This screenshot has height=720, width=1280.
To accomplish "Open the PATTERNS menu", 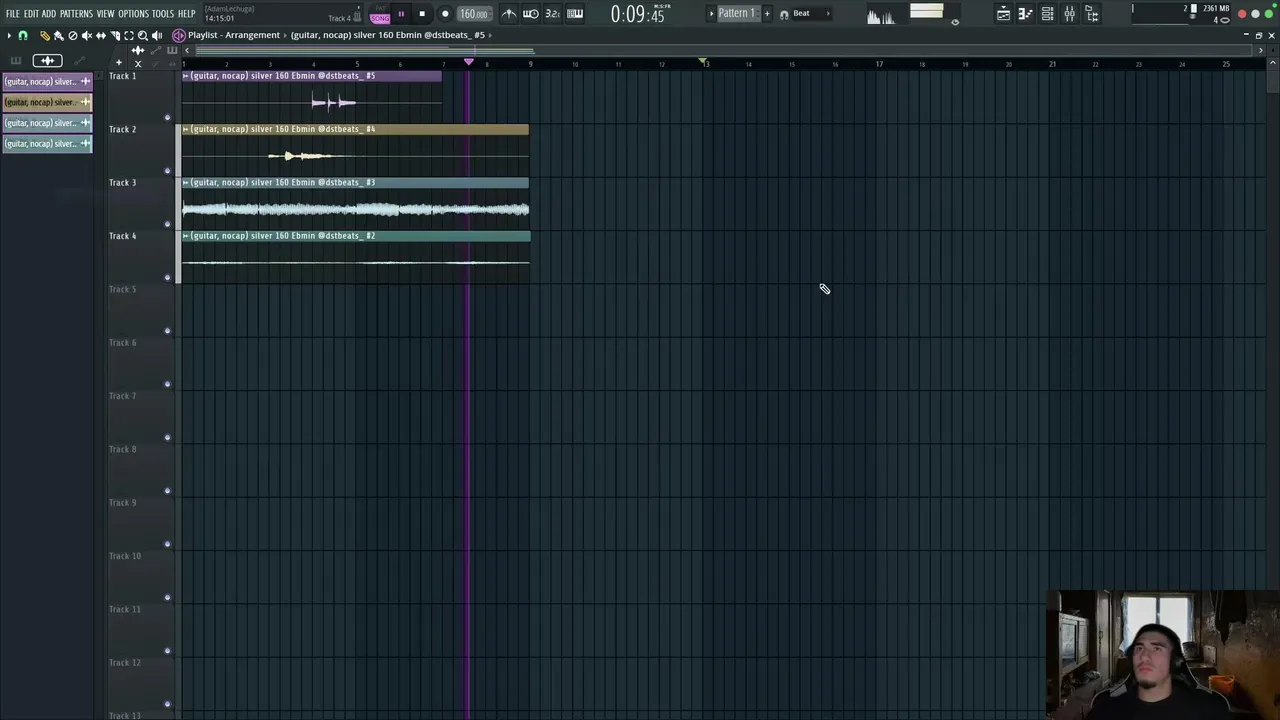I will point(76,14).
